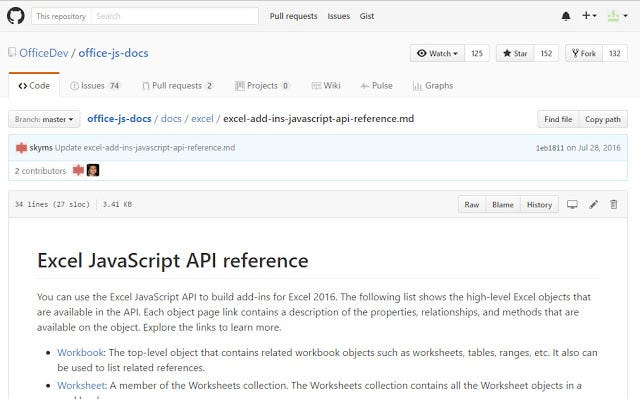Click the 3.41 KB file size text
The height and width of the screenshot is (399, 640).
point(117,204)
